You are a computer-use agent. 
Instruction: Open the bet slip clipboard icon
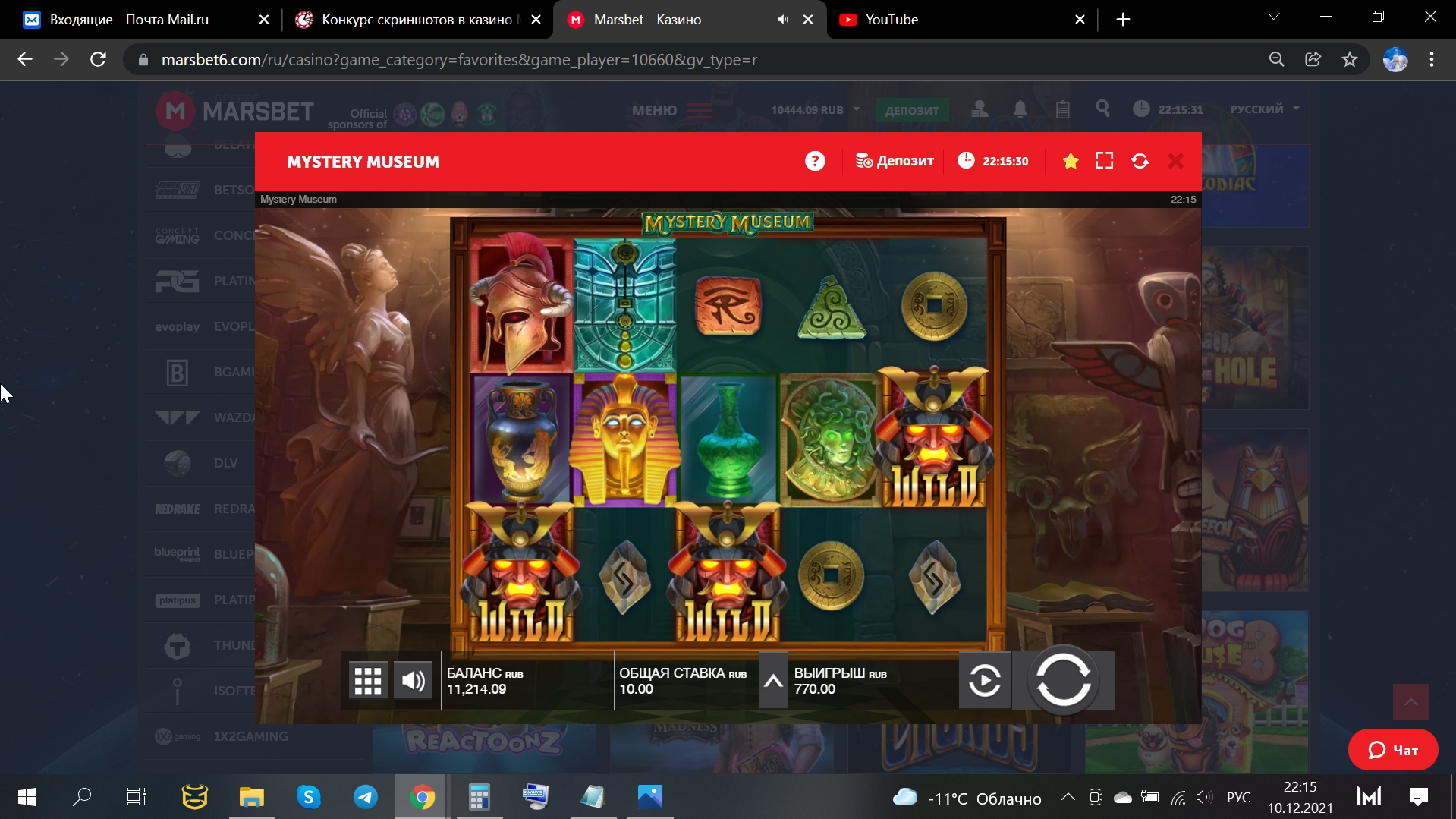click(1062, 109)
